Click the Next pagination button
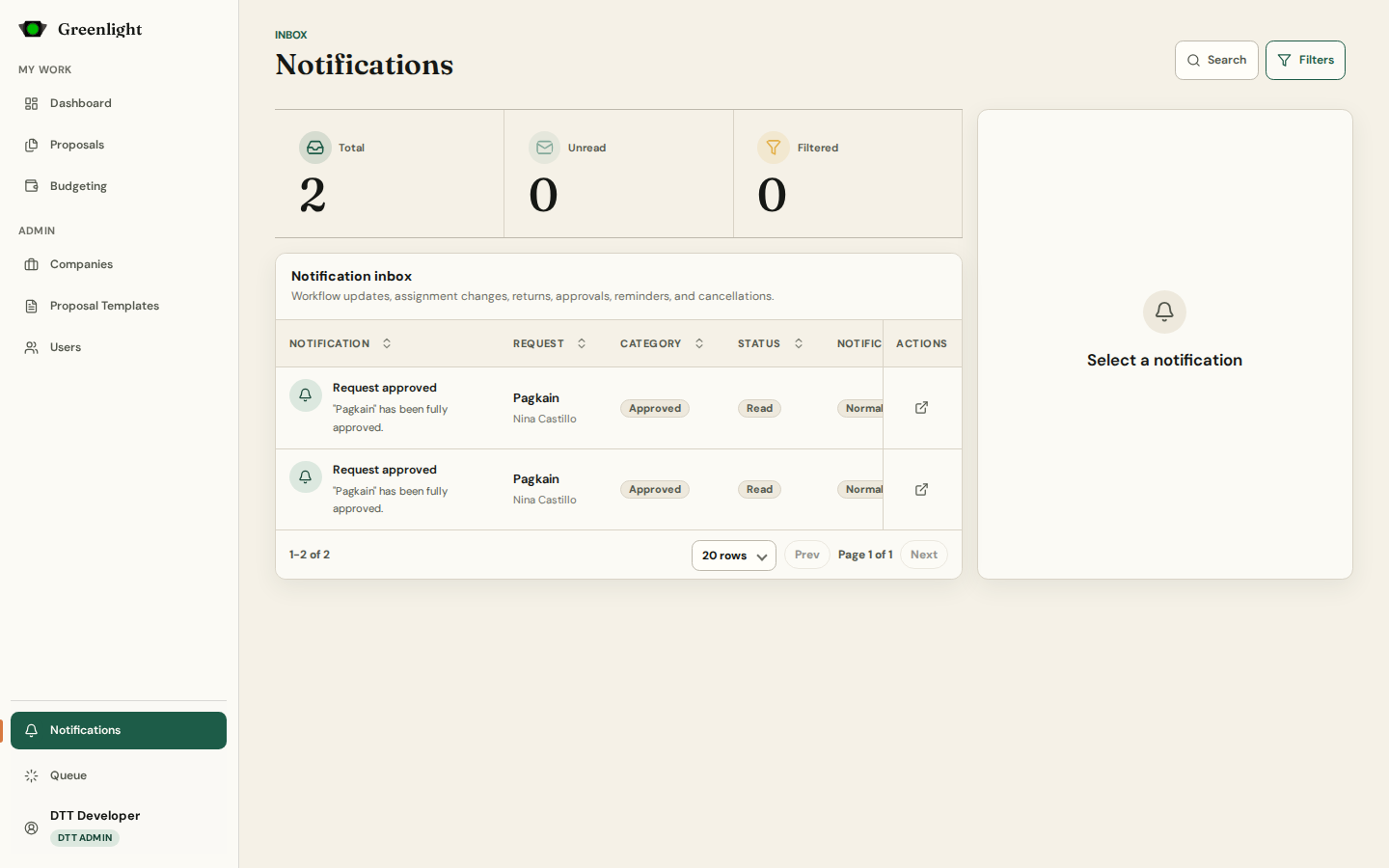1389x868 pixels. click(x=924, y=555)
